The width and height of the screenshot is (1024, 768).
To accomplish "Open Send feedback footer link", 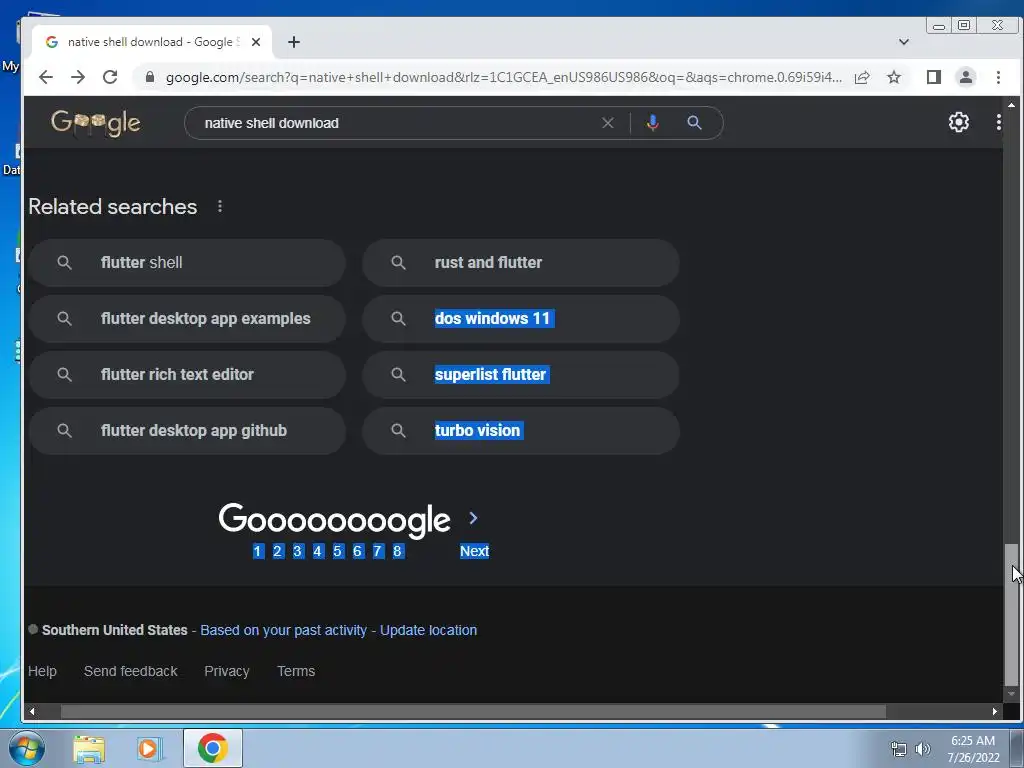I will pyautogui.click(x=131, y=671).
